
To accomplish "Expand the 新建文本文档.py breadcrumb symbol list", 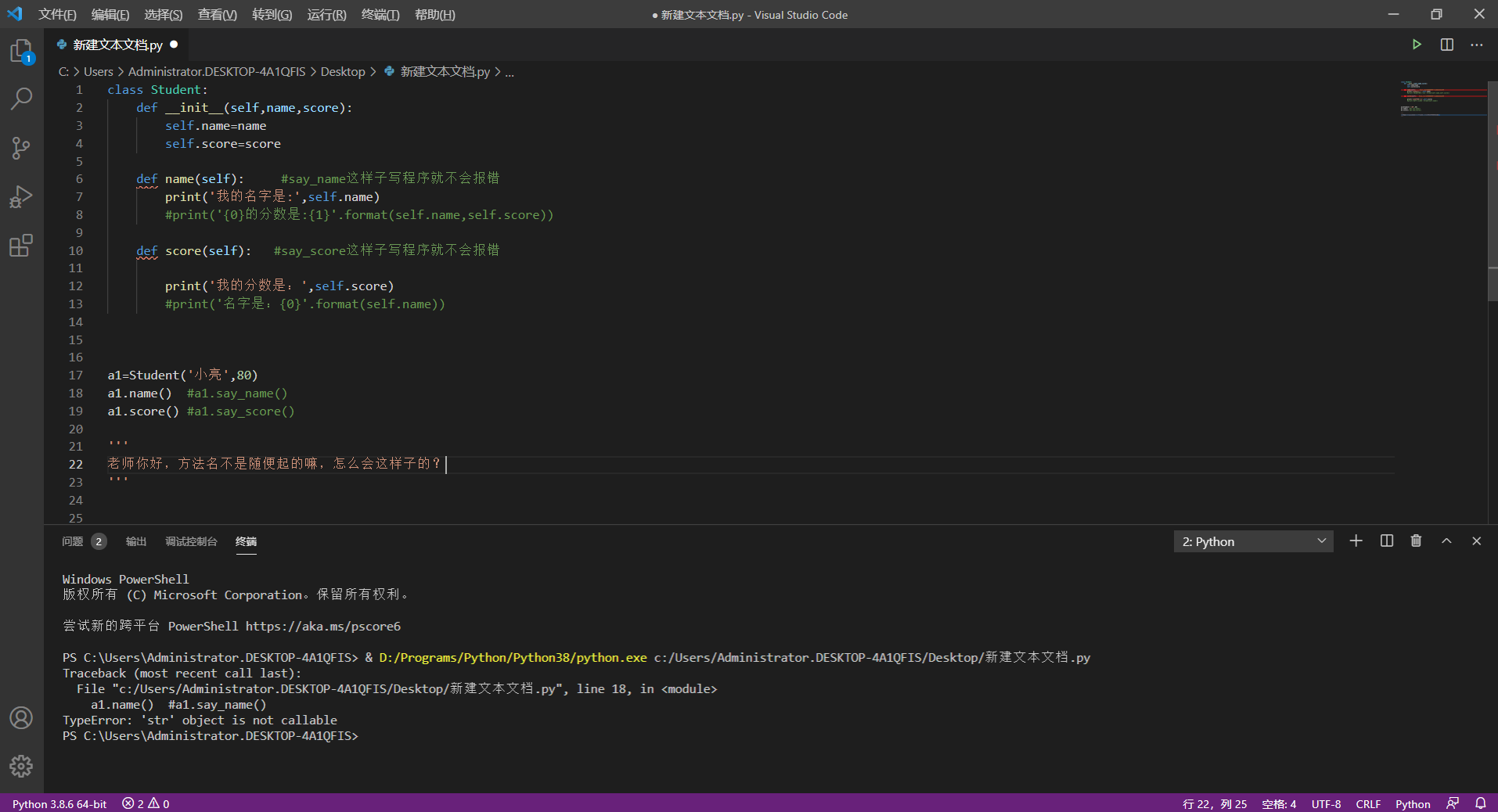I will [x=445, y=71].
